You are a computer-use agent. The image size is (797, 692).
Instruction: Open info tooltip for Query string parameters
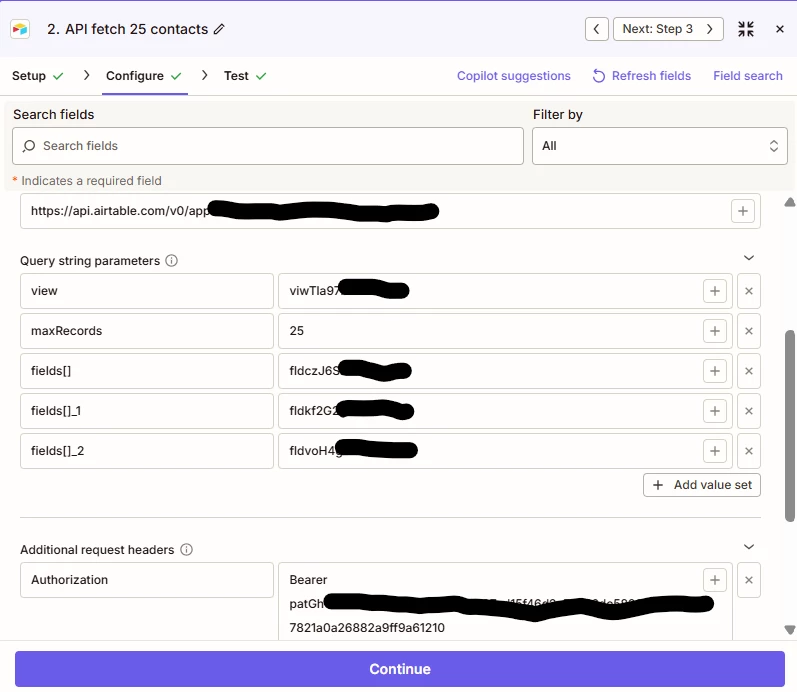tap(172, 261)
